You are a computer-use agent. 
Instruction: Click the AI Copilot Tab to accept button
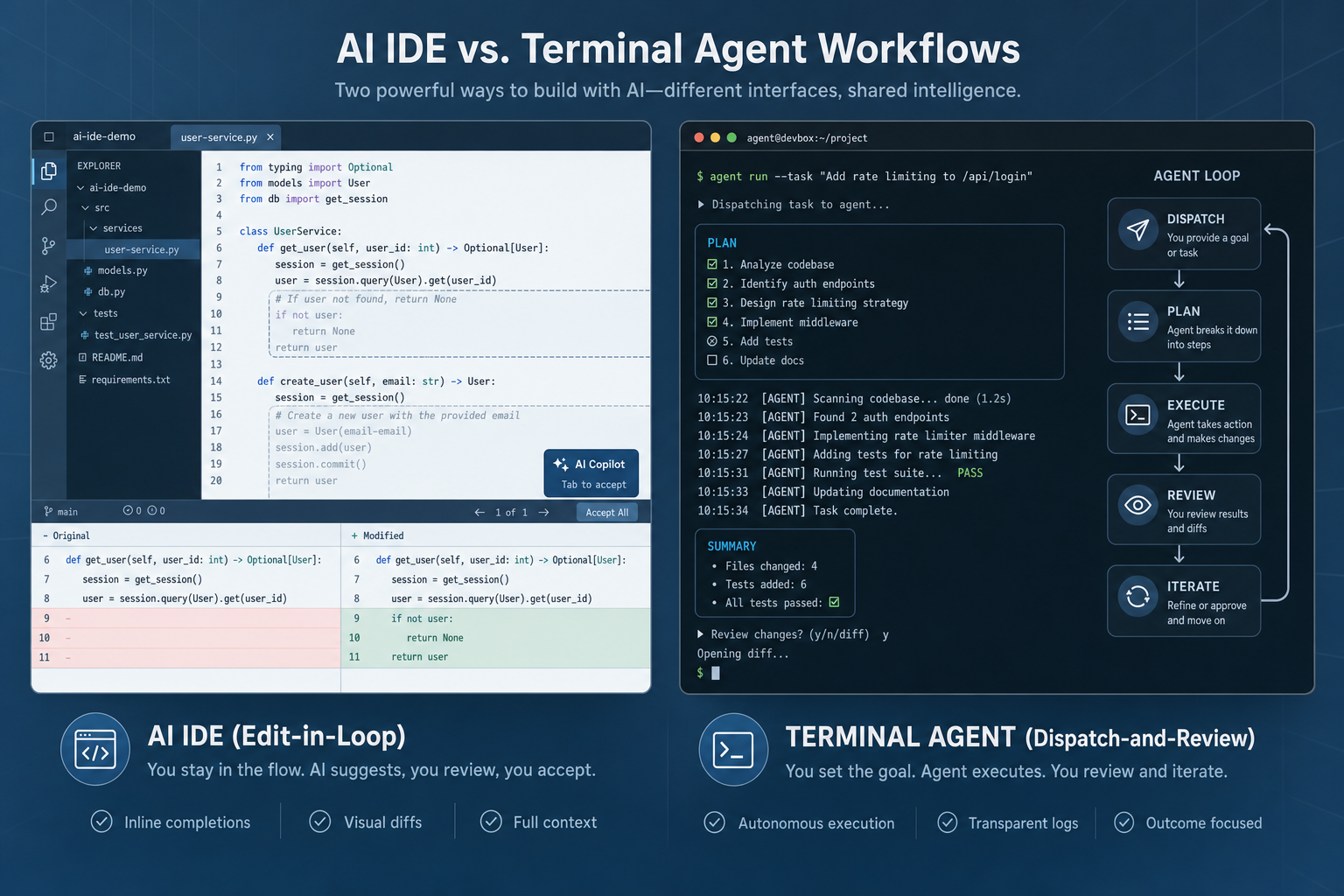591,473
